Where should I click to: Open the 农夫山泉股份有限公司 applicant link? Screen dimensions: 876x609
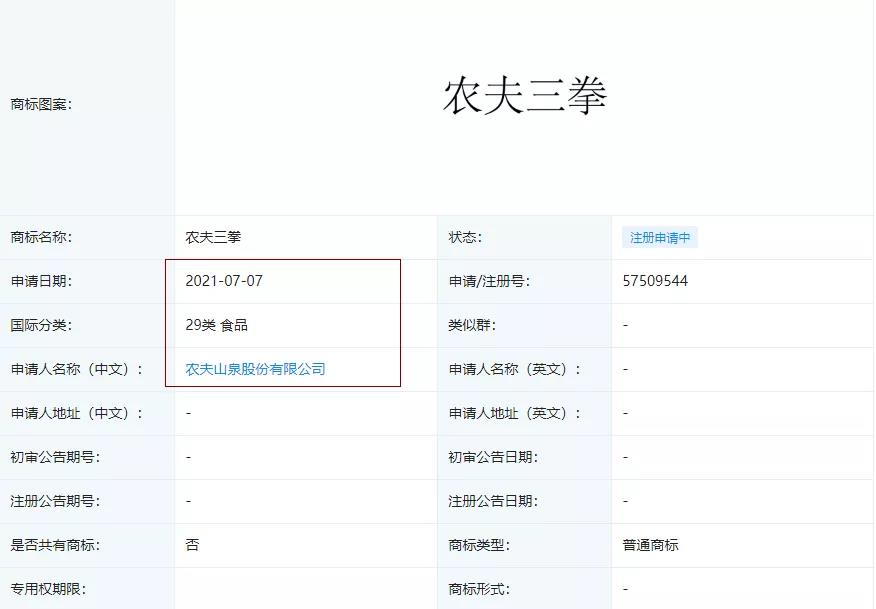(x=255, y=369)
